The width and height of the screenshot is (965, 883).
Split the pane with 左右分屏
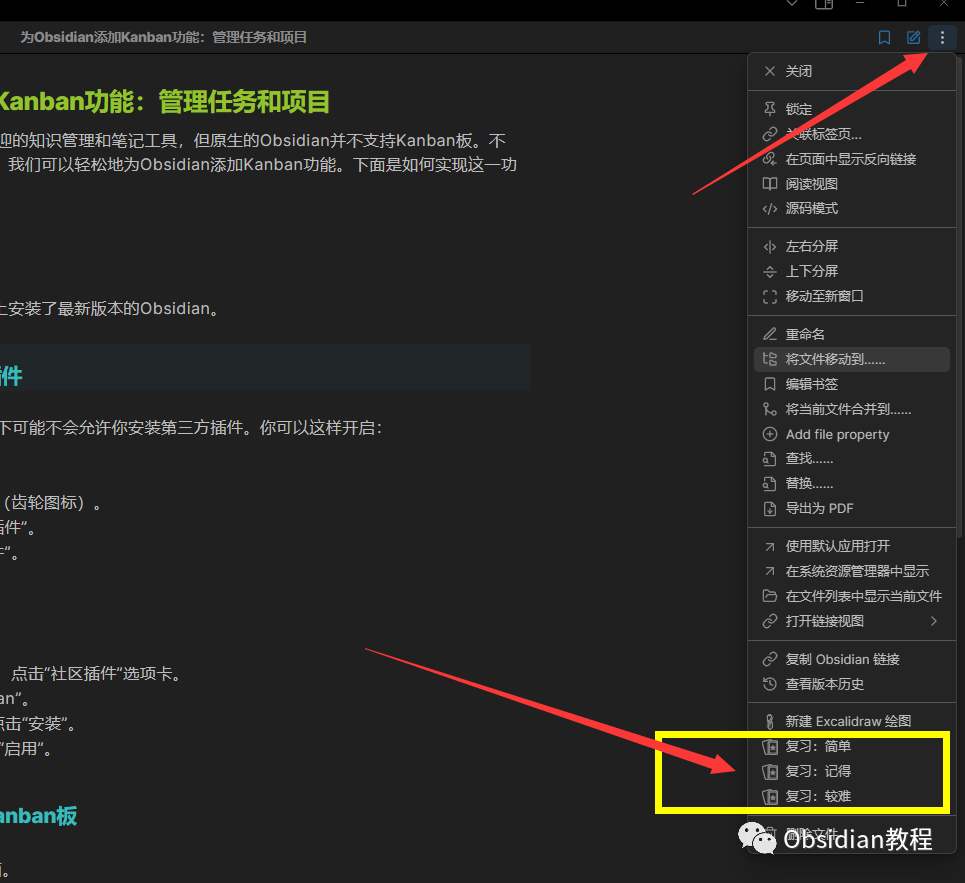852,247
